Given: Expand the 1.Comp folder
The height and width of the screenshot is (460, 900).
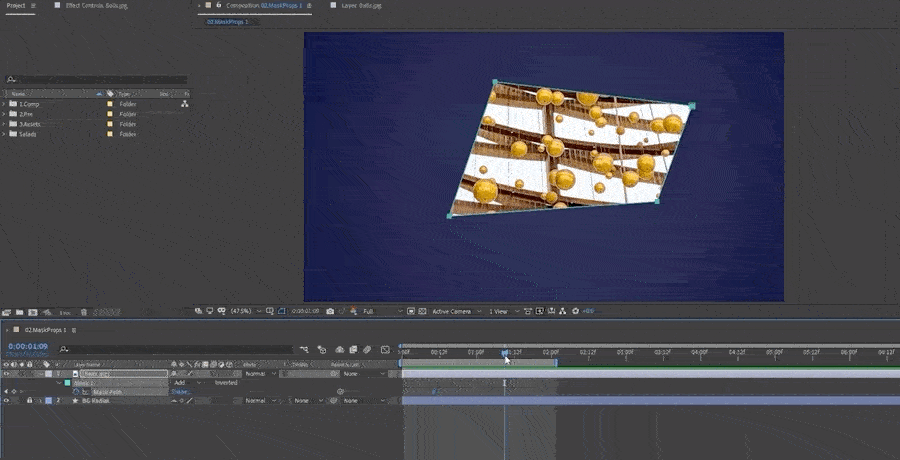Looking at the screenshot, I should (5, 104).
